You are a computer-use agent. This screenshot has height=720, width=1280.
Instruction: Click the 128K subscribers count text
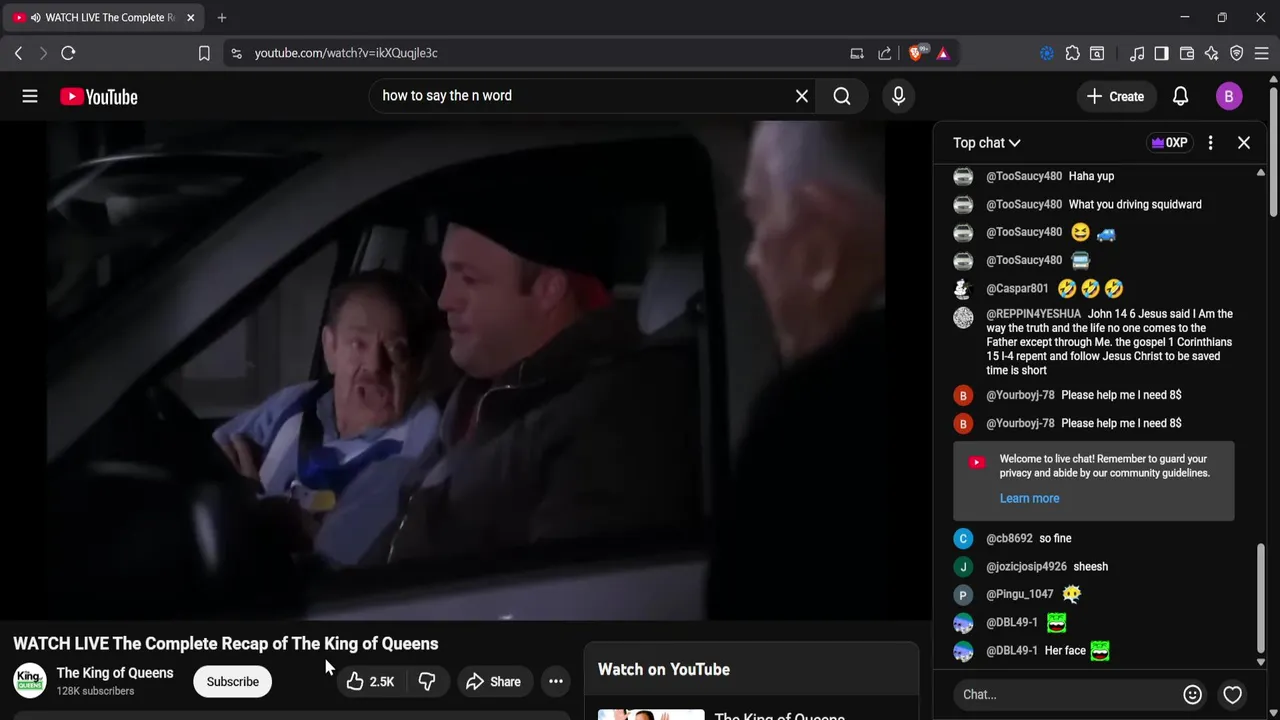coord(95,691)
